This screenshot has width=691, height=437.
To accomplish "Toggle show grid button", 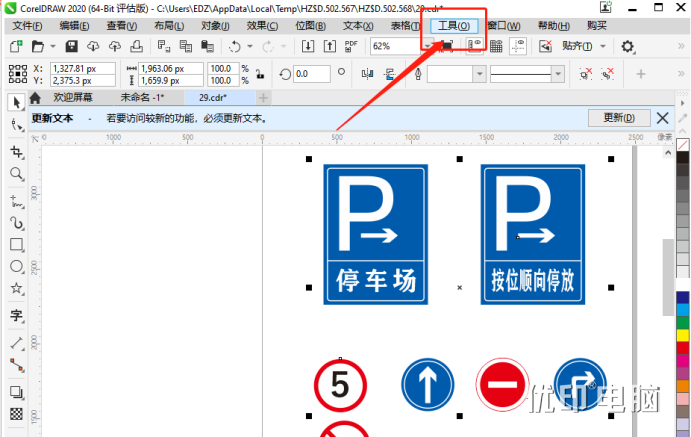I will [x=496, y=46].
